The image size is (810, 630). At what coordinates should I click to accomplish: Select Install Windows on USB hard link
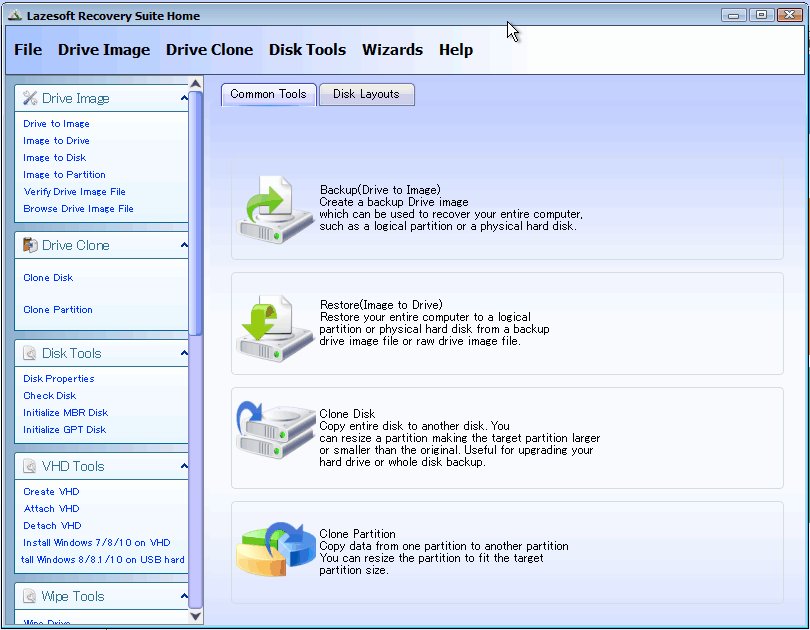103,560
